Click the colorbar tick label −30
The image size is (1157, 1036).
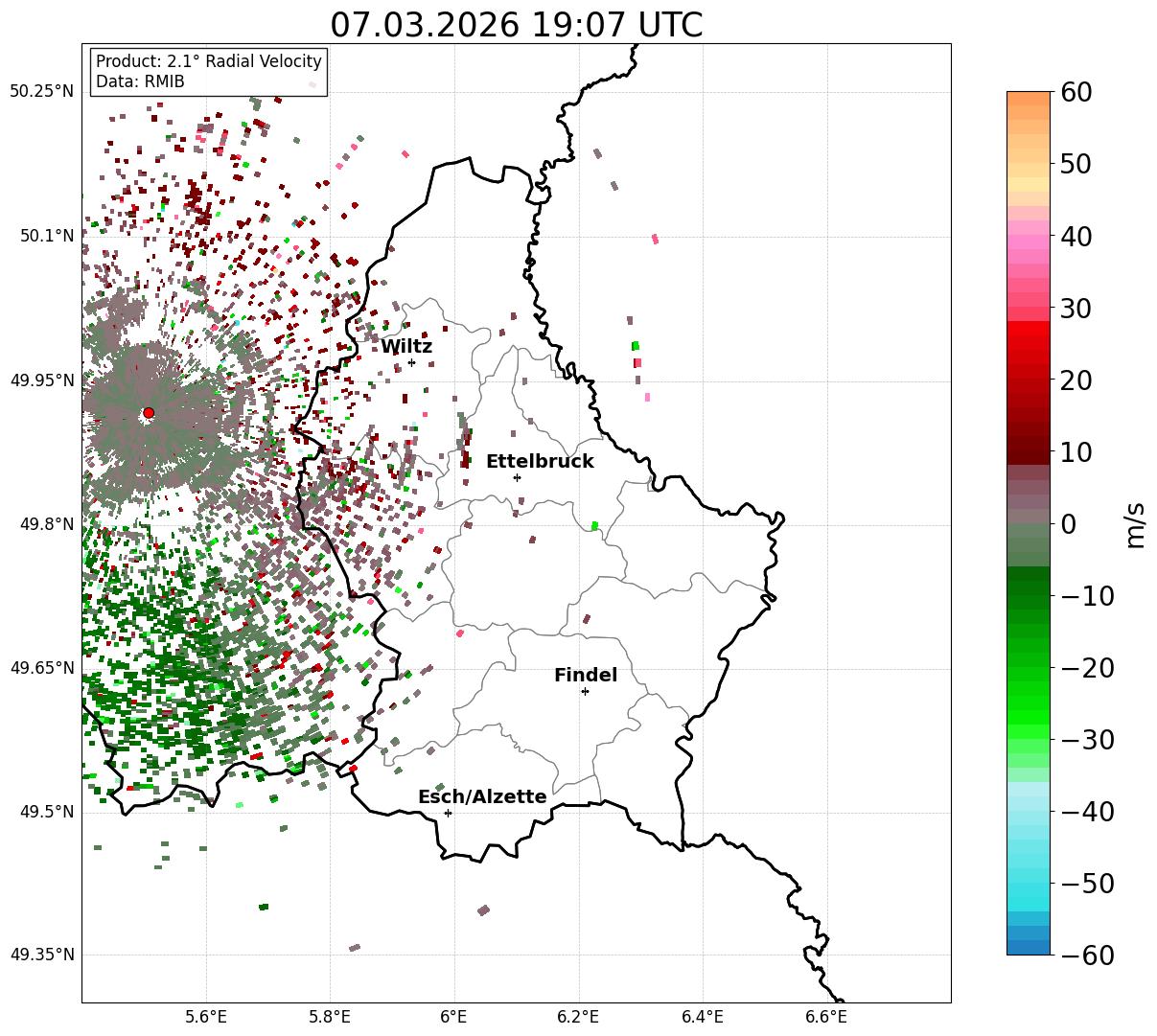point(1086,740)
